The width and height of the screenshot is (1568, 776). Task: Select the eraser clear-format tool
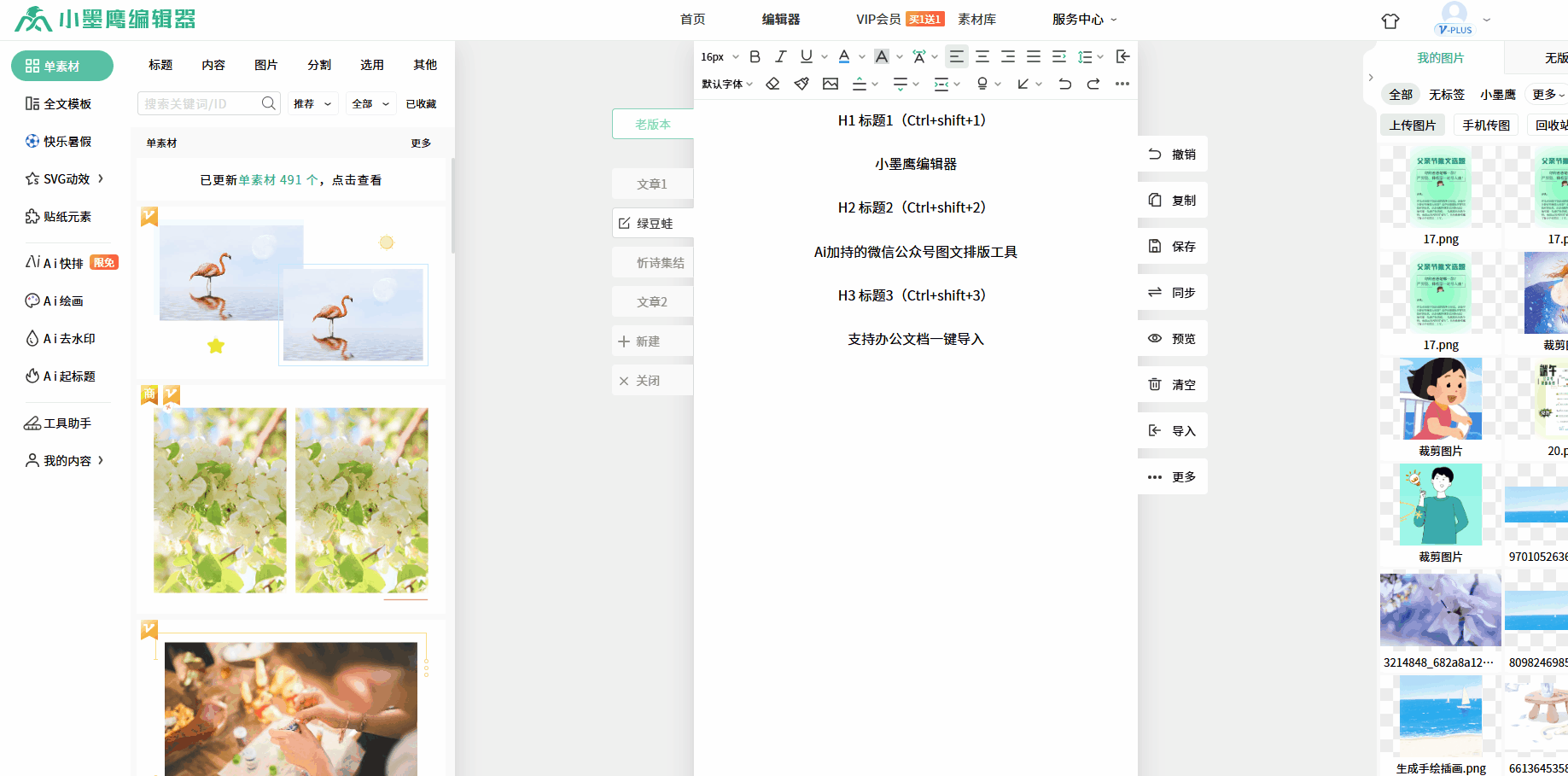[772, 84]
